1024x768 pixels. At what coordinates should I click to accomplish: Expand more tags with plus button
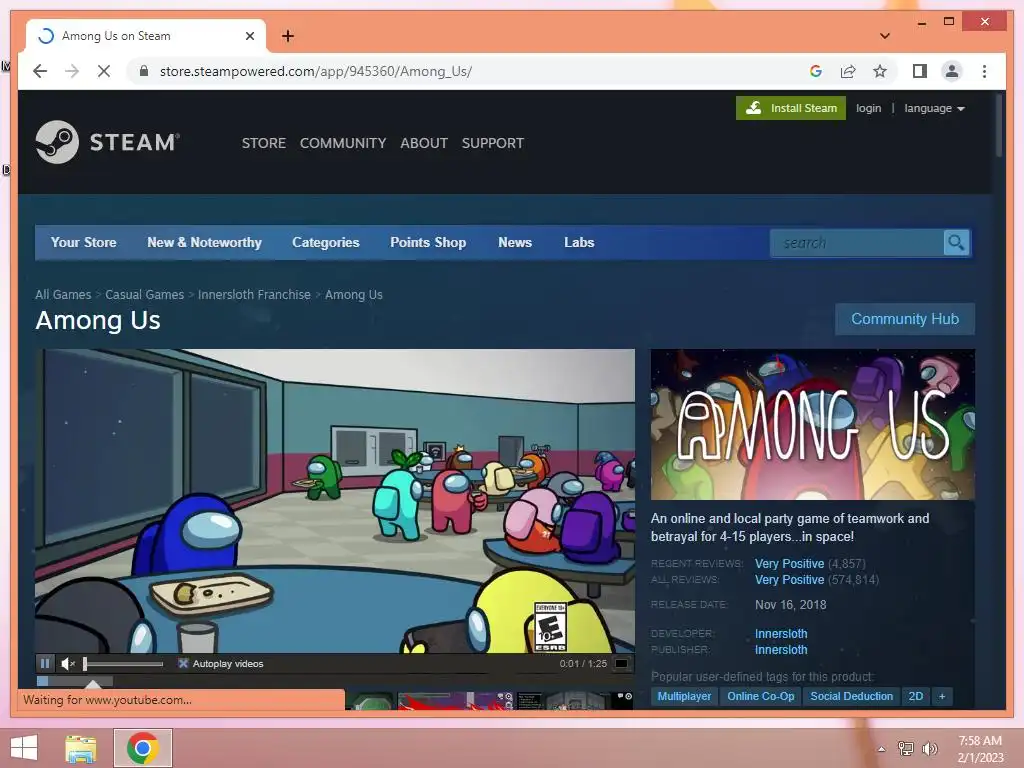tap(942, 696)
